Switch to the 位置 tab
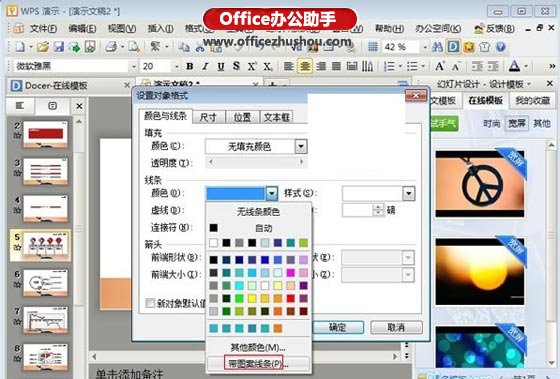This screenshot has width=560, height=379. (242, 117)
